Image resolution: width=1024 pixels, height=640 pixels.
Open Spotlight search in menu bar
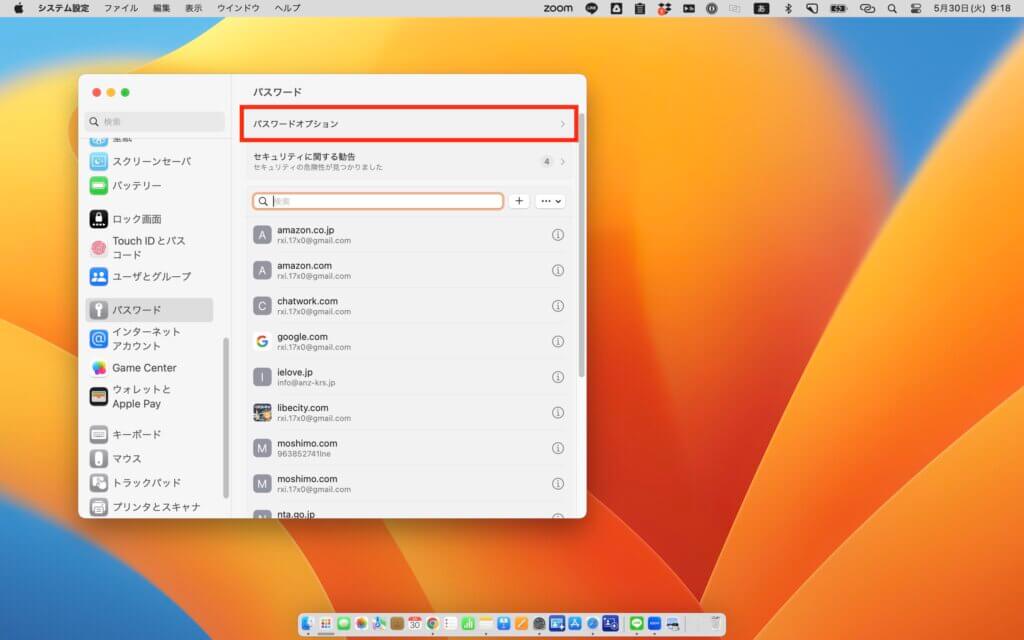[892, 8]
